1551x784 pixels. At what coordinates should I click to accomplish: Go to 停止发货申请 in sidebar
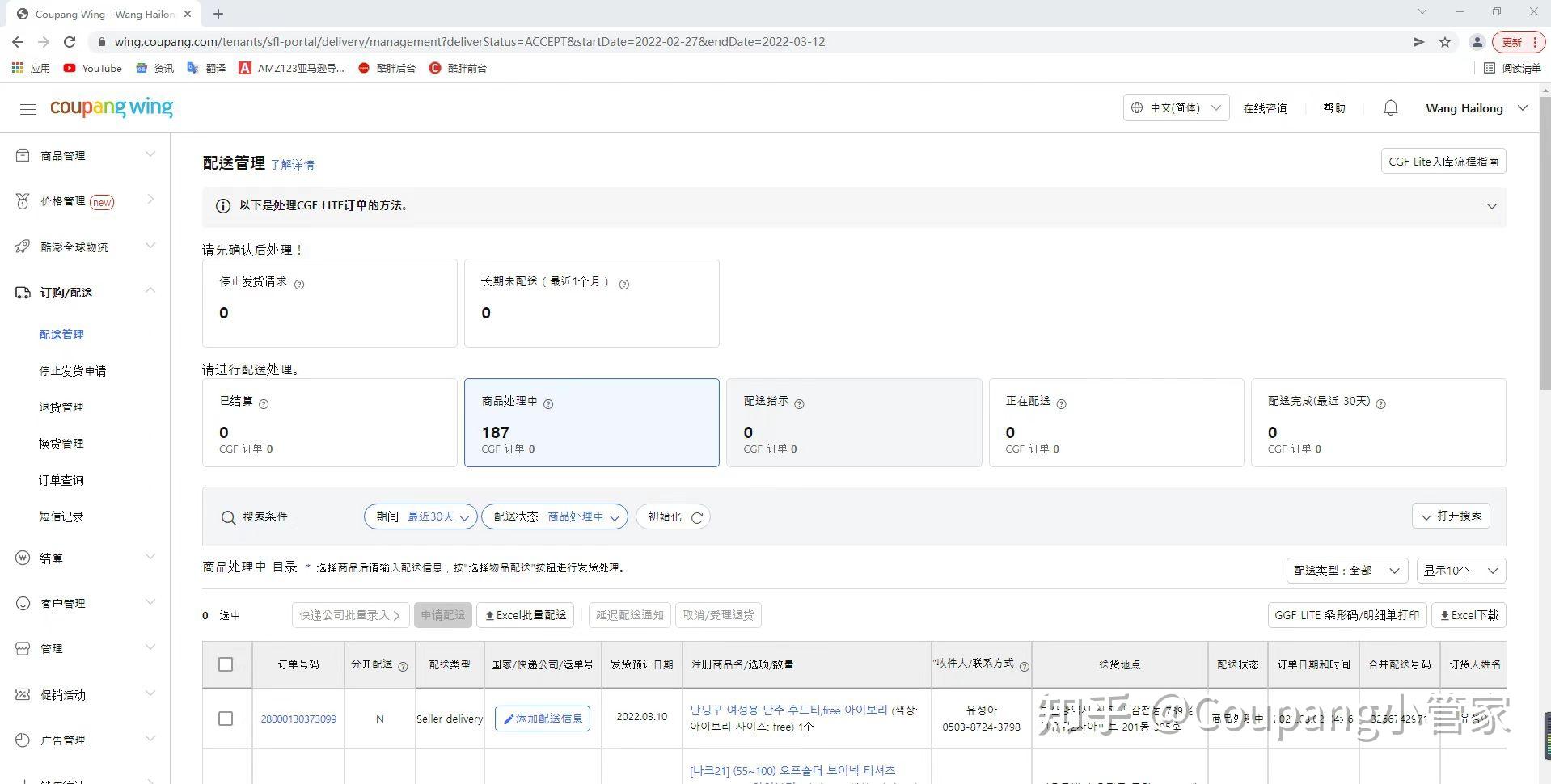[73, 371]
